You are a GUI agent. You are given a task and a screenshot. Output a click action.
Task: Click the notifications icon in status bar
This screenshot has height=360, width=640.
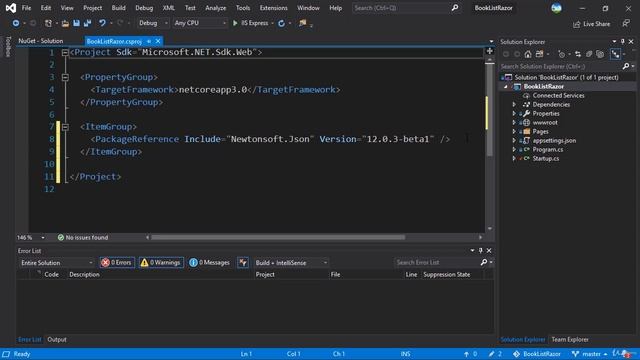click(624, 354)
